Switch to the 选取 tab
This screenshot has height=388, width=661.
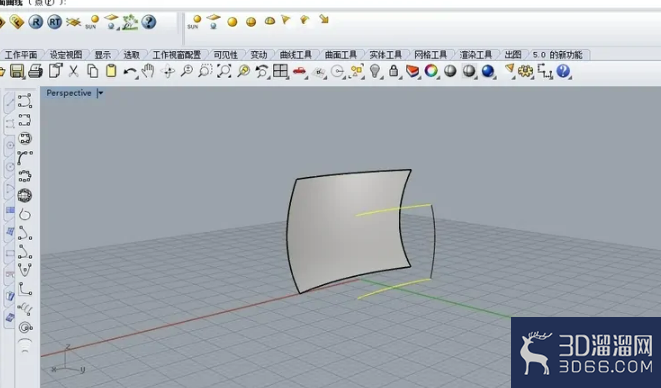click(x=132, y=55)
